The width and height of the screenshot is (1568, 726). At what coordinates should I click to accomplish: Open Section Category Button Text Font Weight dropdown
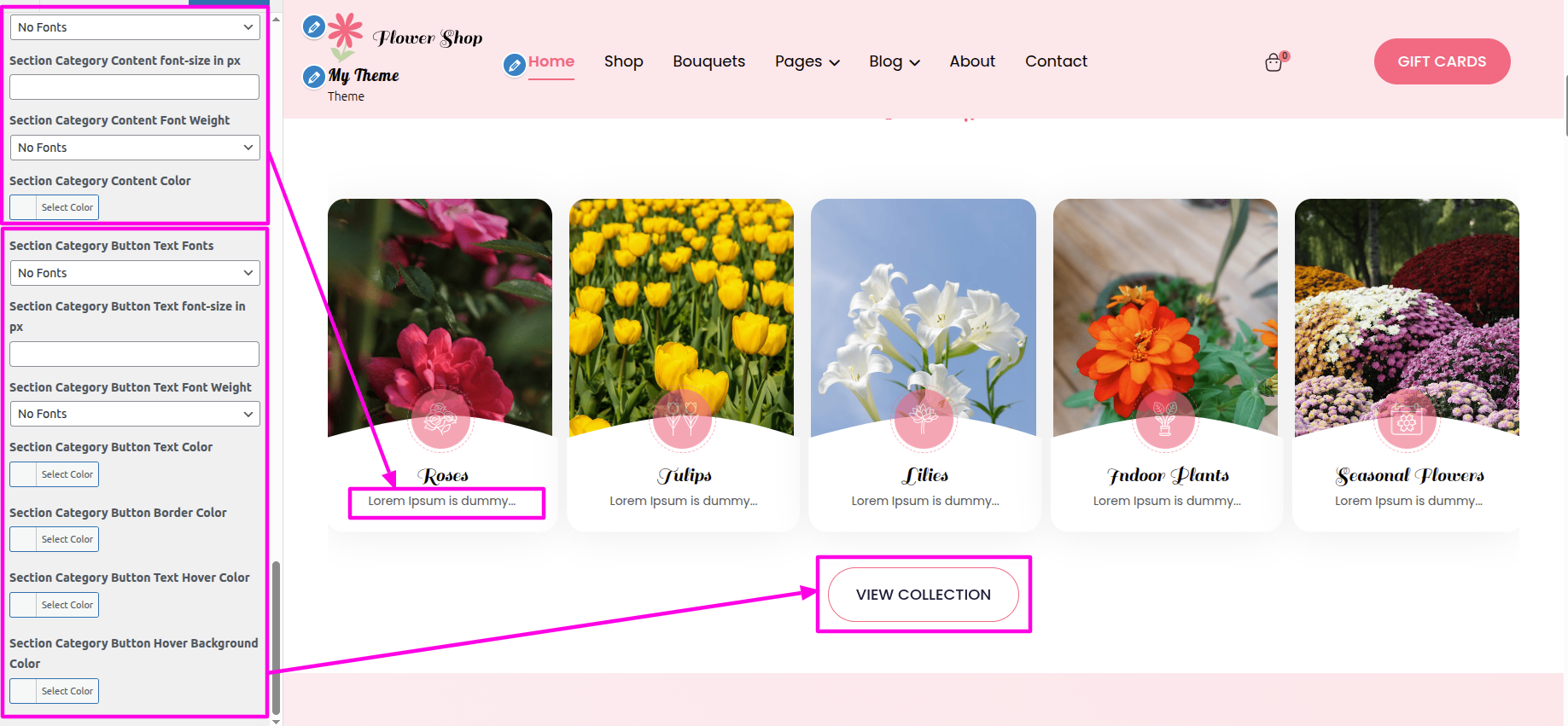click(x=135, y=414)
